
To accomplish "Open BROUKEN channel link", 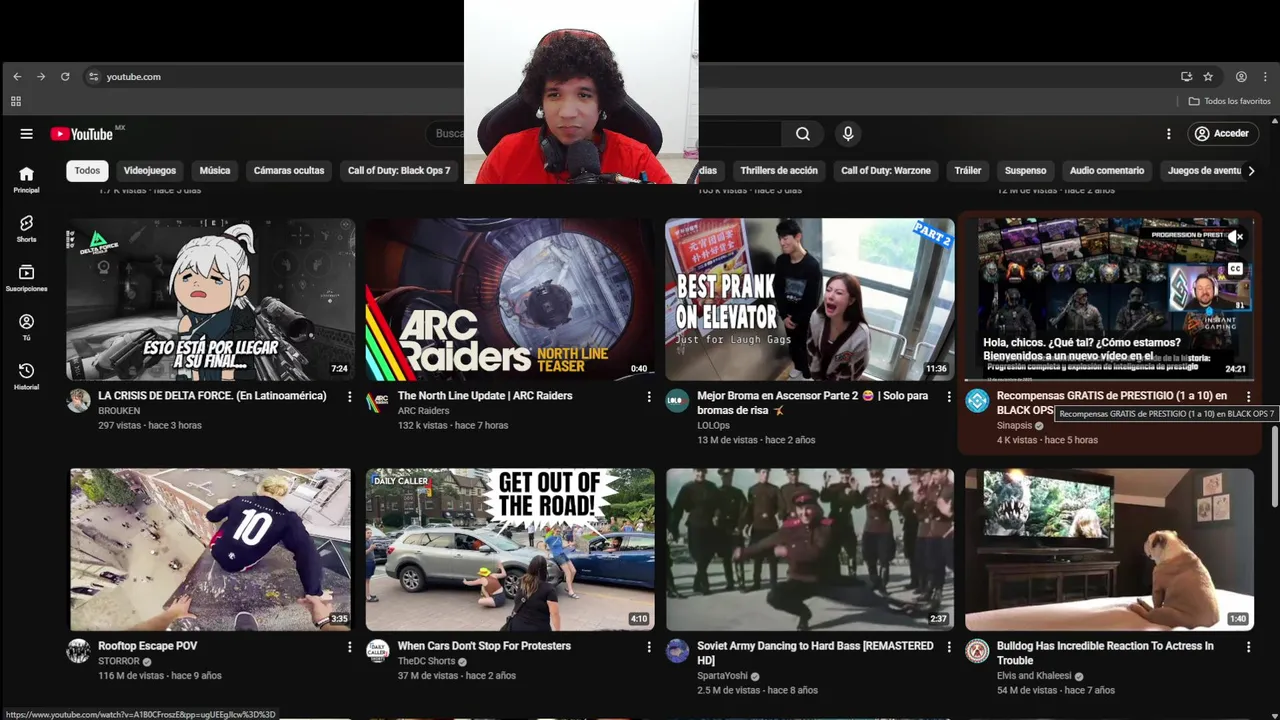I will pos(119,411).
